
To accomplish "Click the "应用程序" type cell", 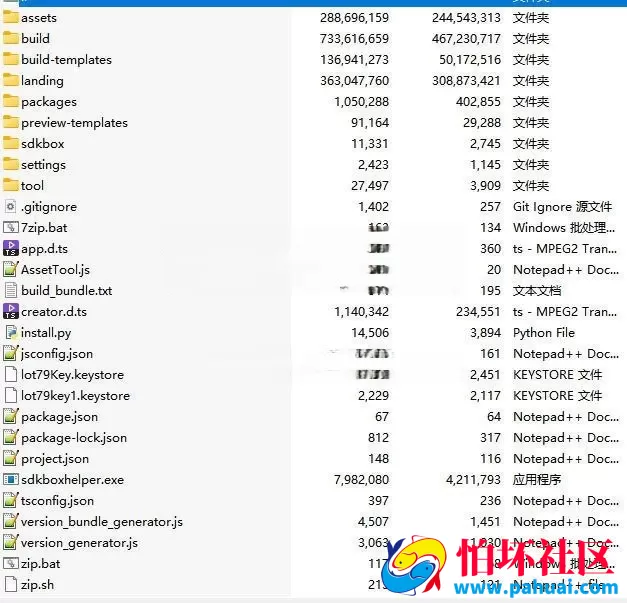I will click(537, 479).
